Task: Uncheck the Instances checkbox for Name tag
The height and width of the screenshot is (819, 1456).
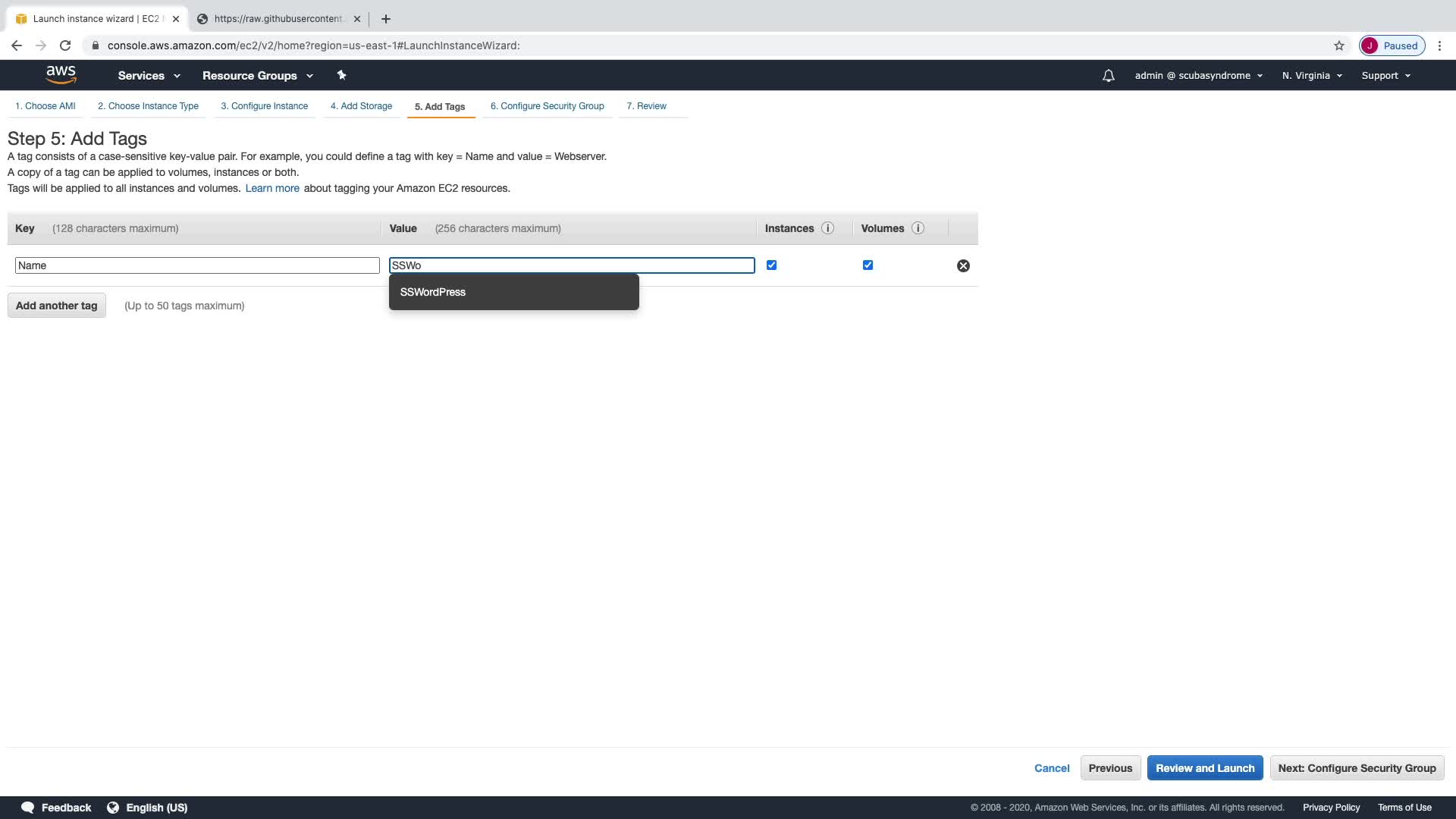Action: point(771,265)
